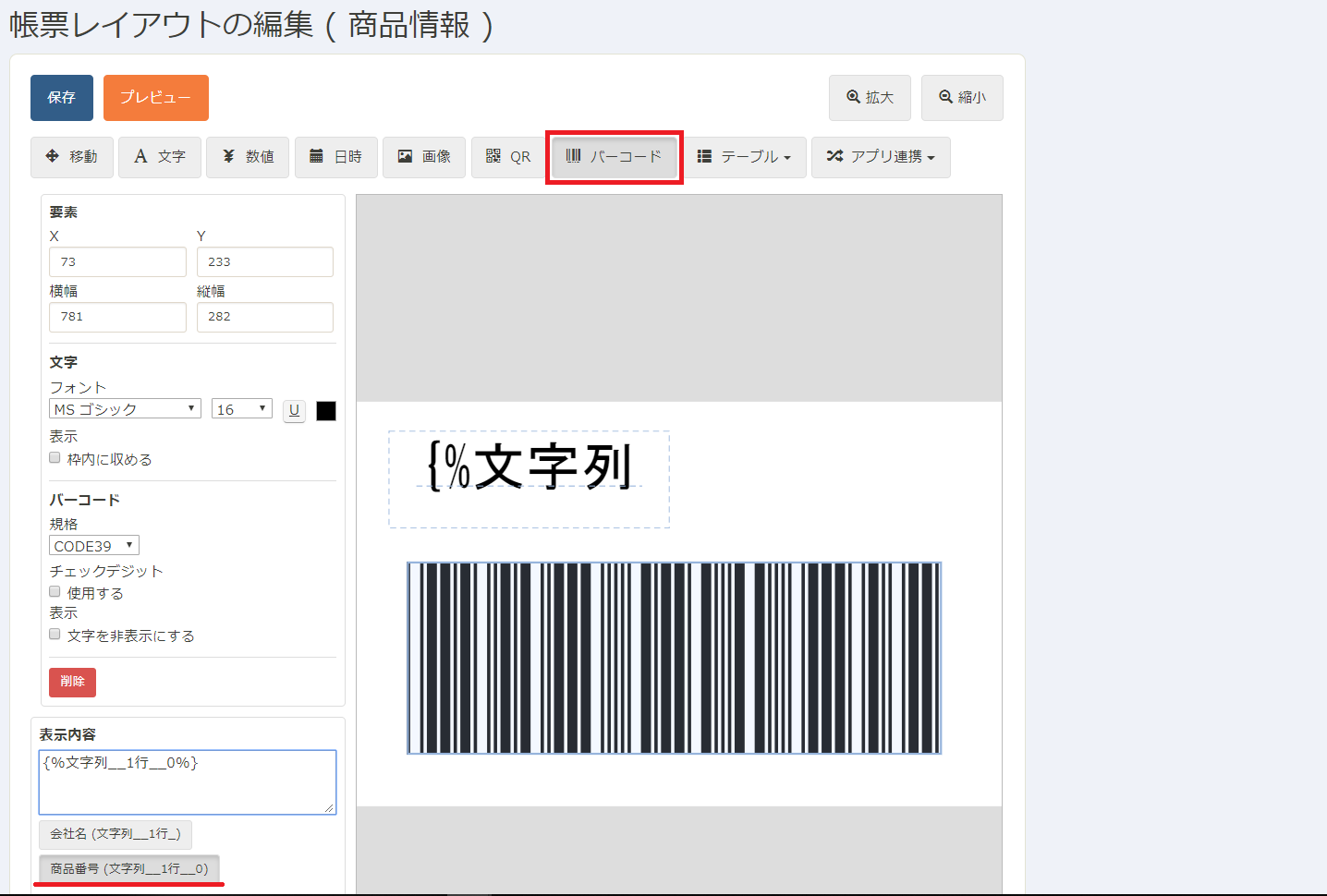
Task: Click the Y position field
Action: (x=265, y=261)
